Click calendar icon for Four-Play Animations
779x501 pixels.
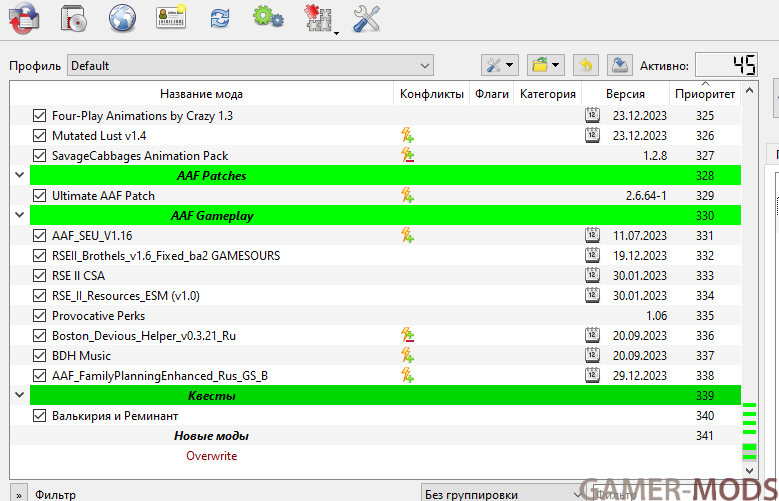[x=592, y=115]
